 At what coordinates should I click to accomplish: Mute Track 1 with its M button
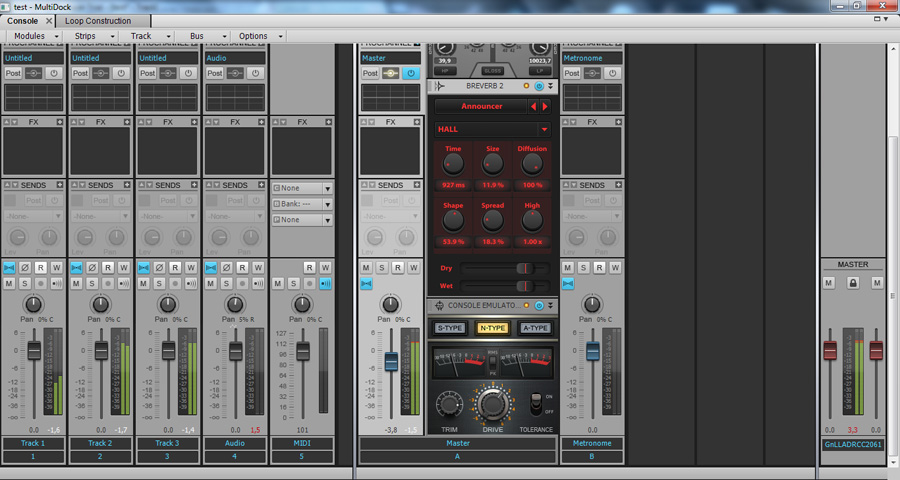tap(9, 284)
